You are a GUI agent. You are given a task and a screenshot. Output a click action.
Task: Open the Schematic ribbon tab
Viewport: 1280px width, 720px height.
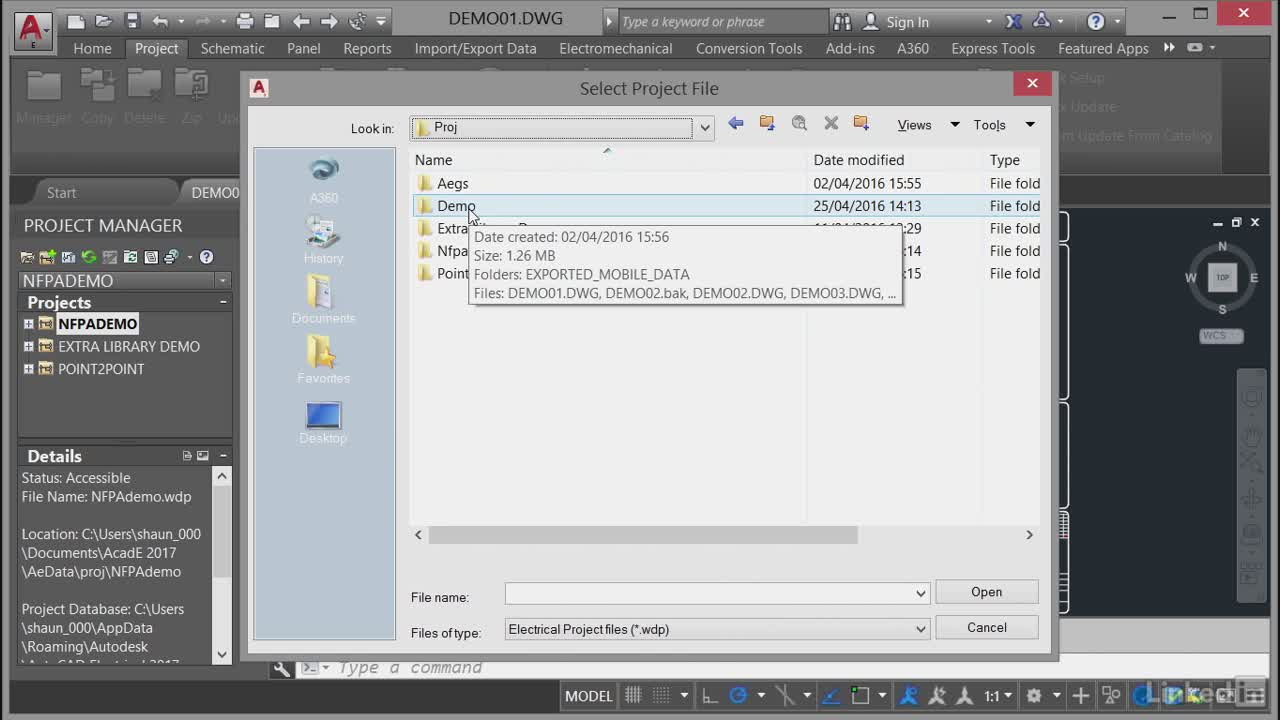point(232,48)
